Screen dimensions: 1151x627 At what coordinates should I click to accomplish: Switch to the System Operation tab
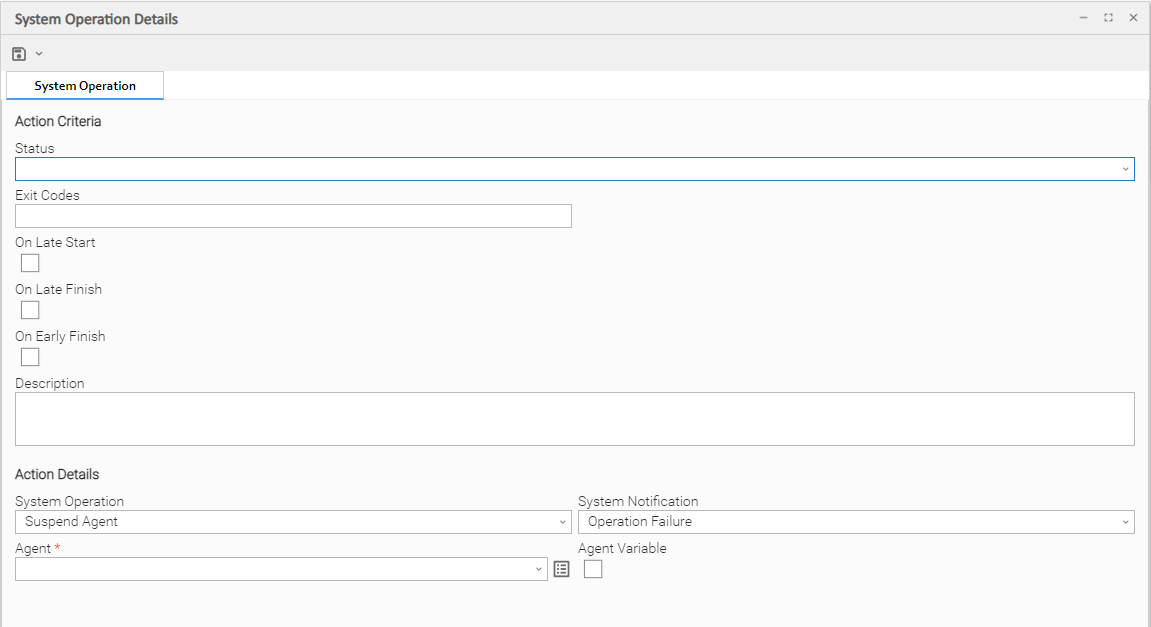pos(85,86)
